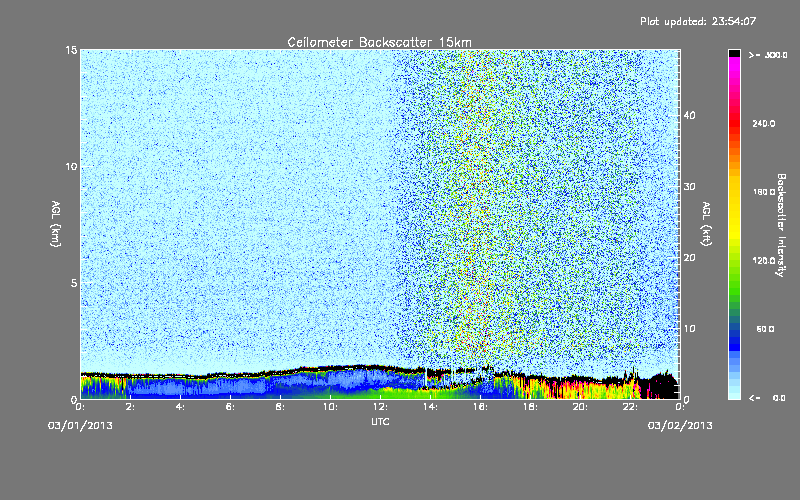Click the '12:' hour tick on UTC axis

(x=381, y=407)
